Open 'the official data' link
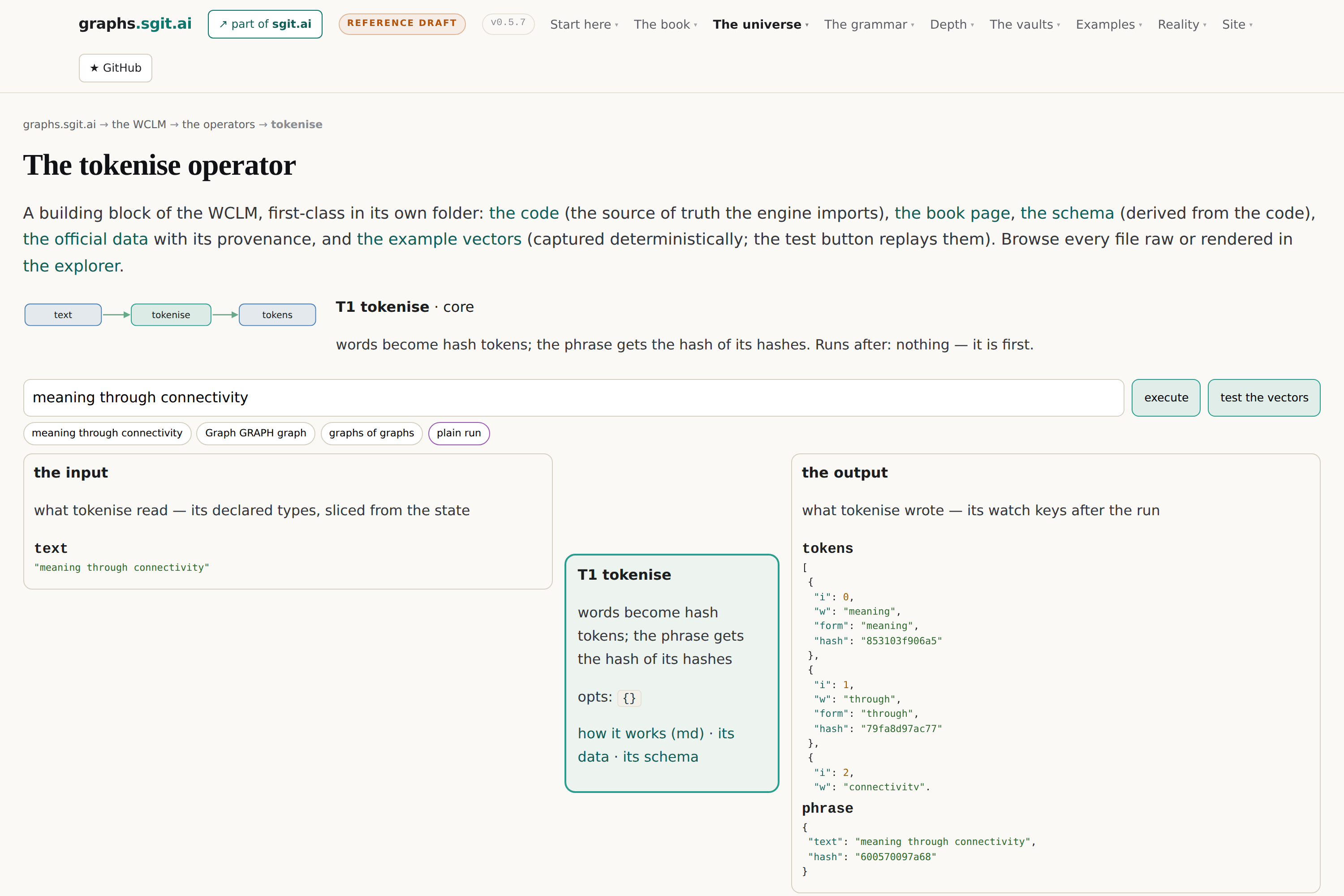The height and width of the screenshot is (896, 1344). pyautogui.click(x=85, y=239)
